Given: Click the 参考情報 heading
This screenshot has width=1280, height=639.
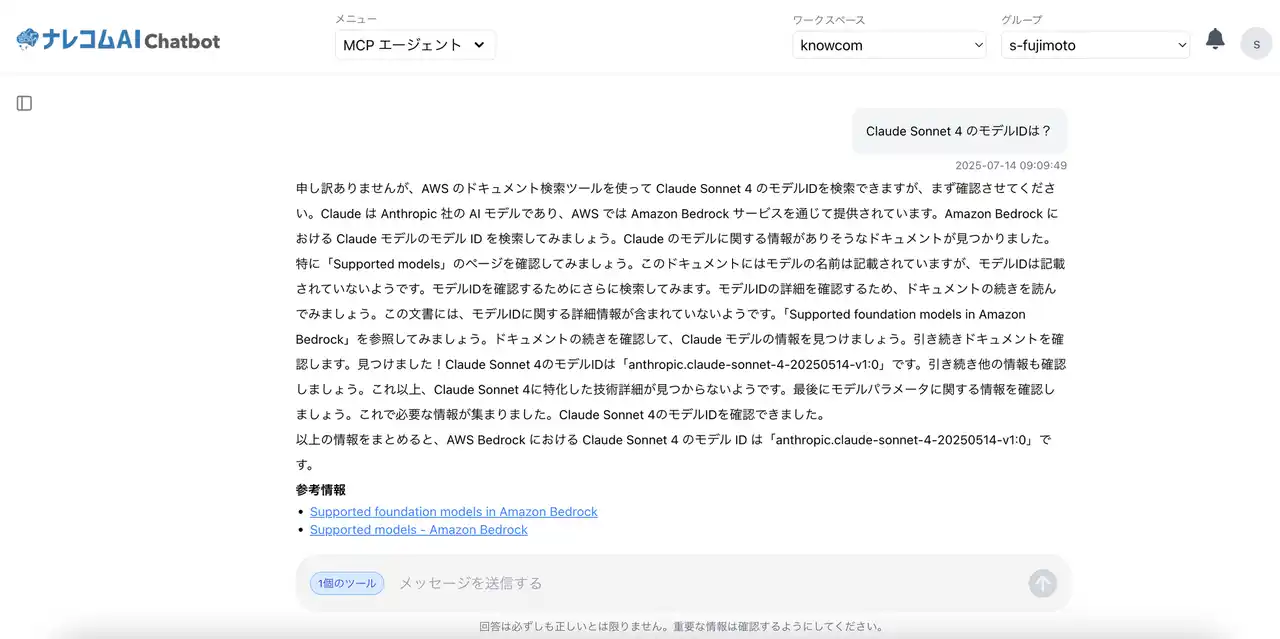Looking at the screenshot, I should click(x=321, y=490).
